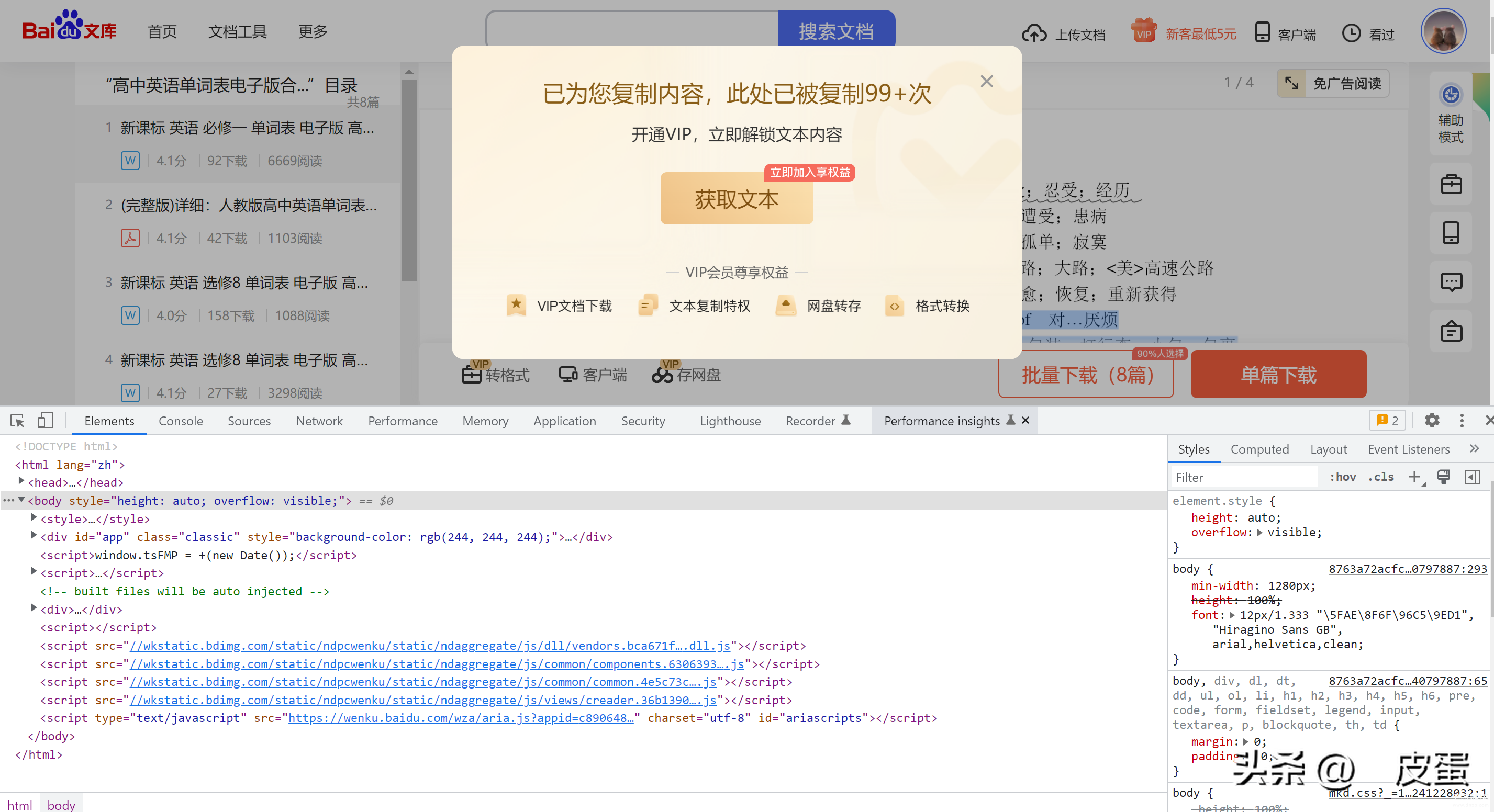This screenshot has width=1494, height=812.
Task: Click the accessibility assist mode icon
Action: (1451, 95)
